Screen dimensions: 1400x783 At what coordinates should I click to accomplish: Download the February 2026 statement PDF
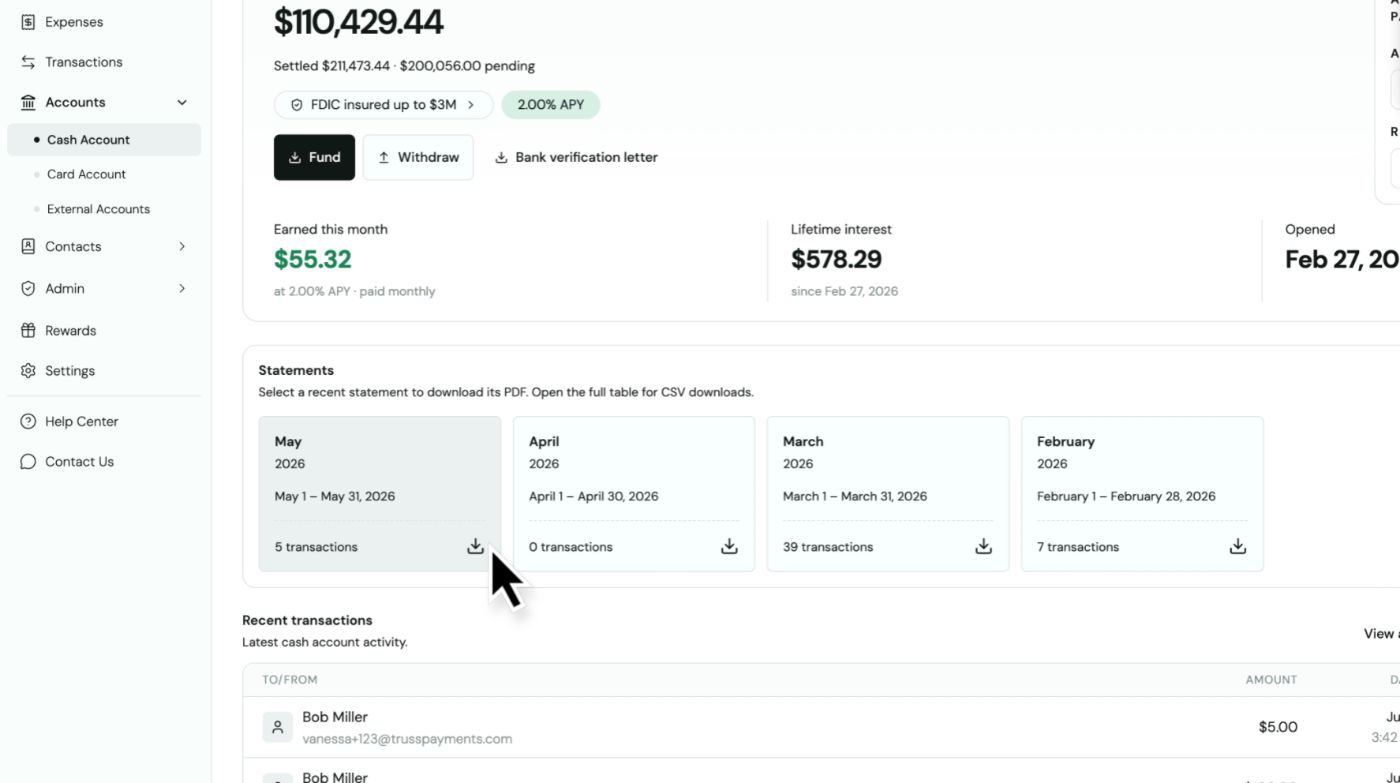1237,546
